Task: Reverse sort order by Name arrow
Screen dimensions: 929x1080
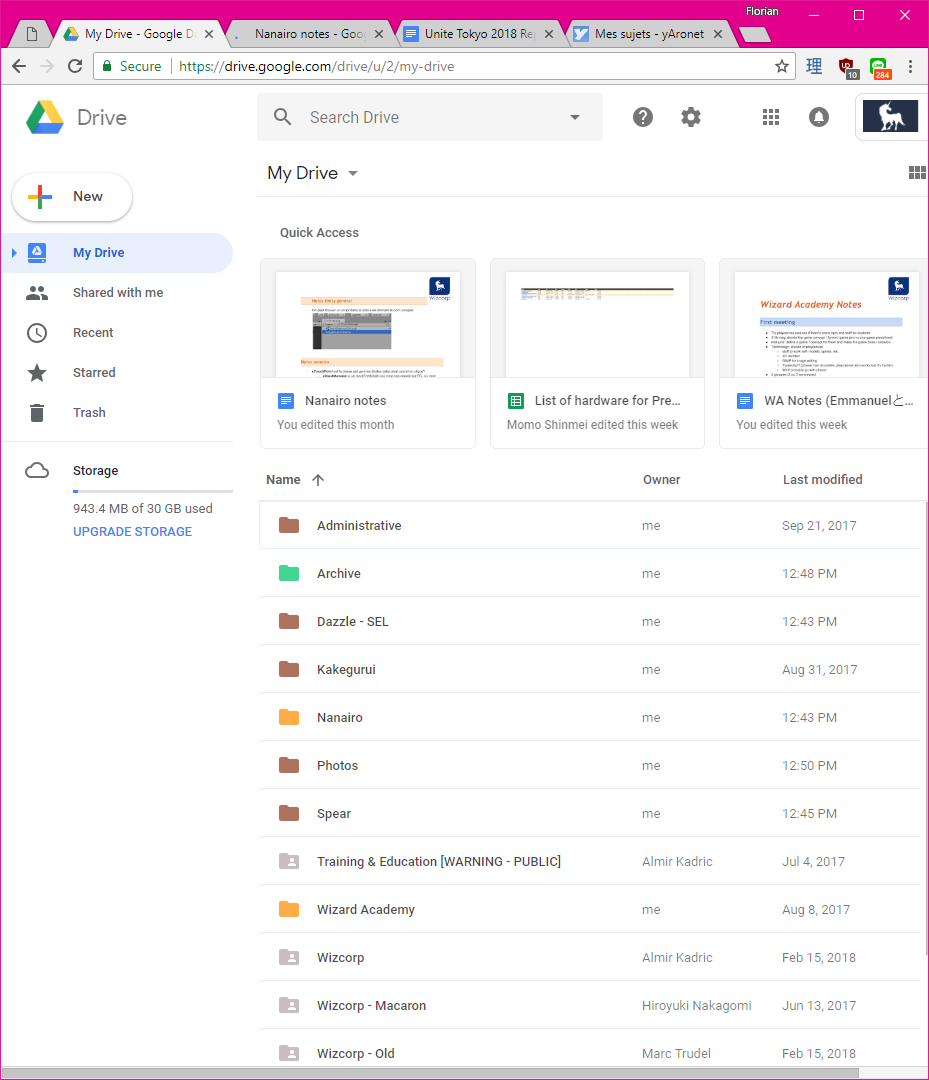Action: coord(318,480)
